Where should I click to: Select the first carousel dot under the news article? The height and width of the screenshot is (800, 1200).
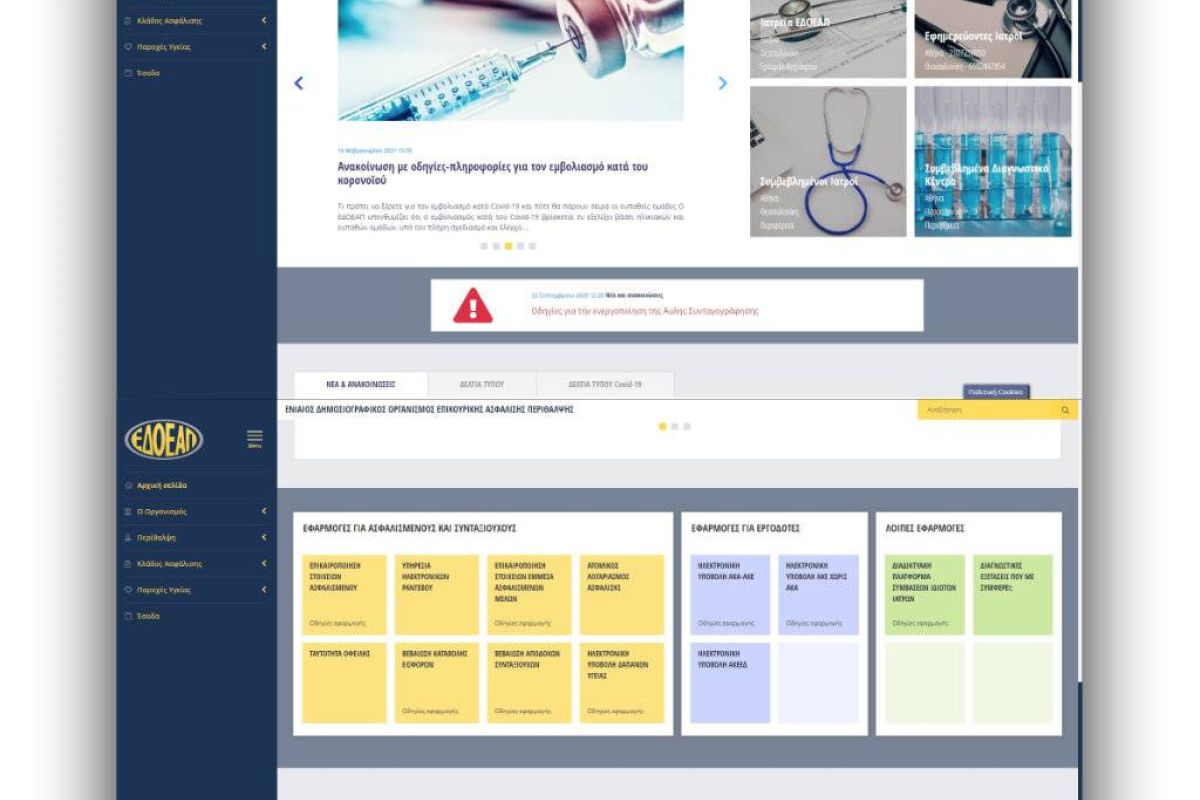pos(484,246)
